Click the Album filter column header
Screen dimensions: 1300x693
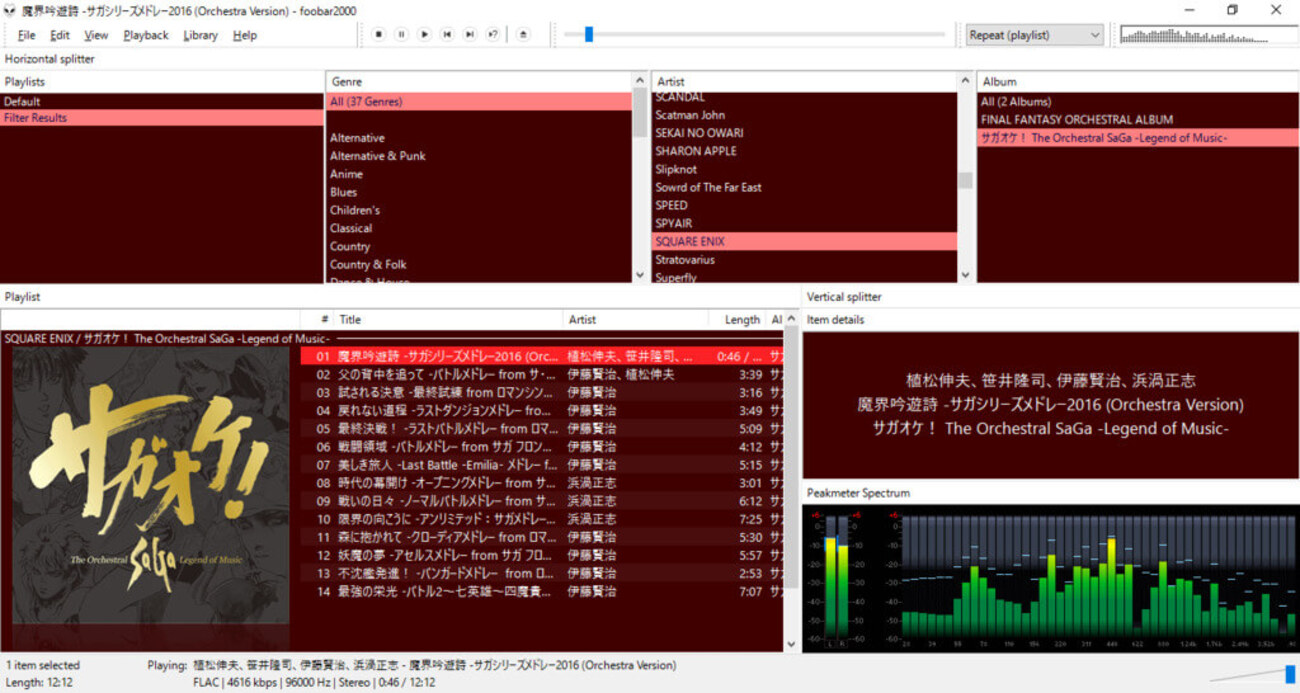(1138, 82)
